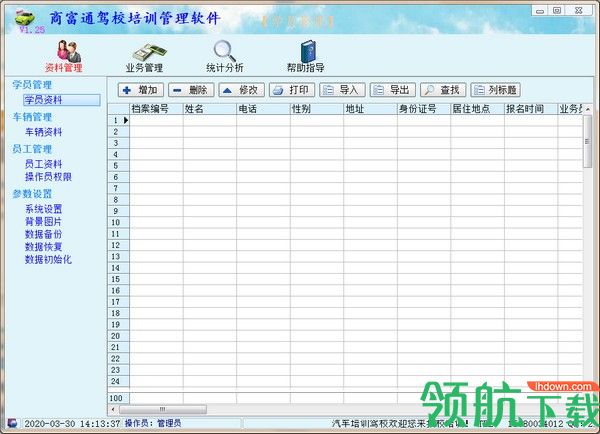Click the 电话 column header
Viewport: 600px width, 434px height.
coord(263,109)
